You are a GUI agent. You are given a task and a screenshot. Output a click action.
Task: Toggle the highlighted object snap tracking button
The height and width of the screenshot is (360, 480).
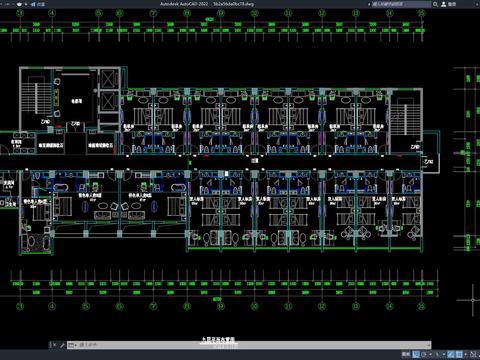[451, 354]
